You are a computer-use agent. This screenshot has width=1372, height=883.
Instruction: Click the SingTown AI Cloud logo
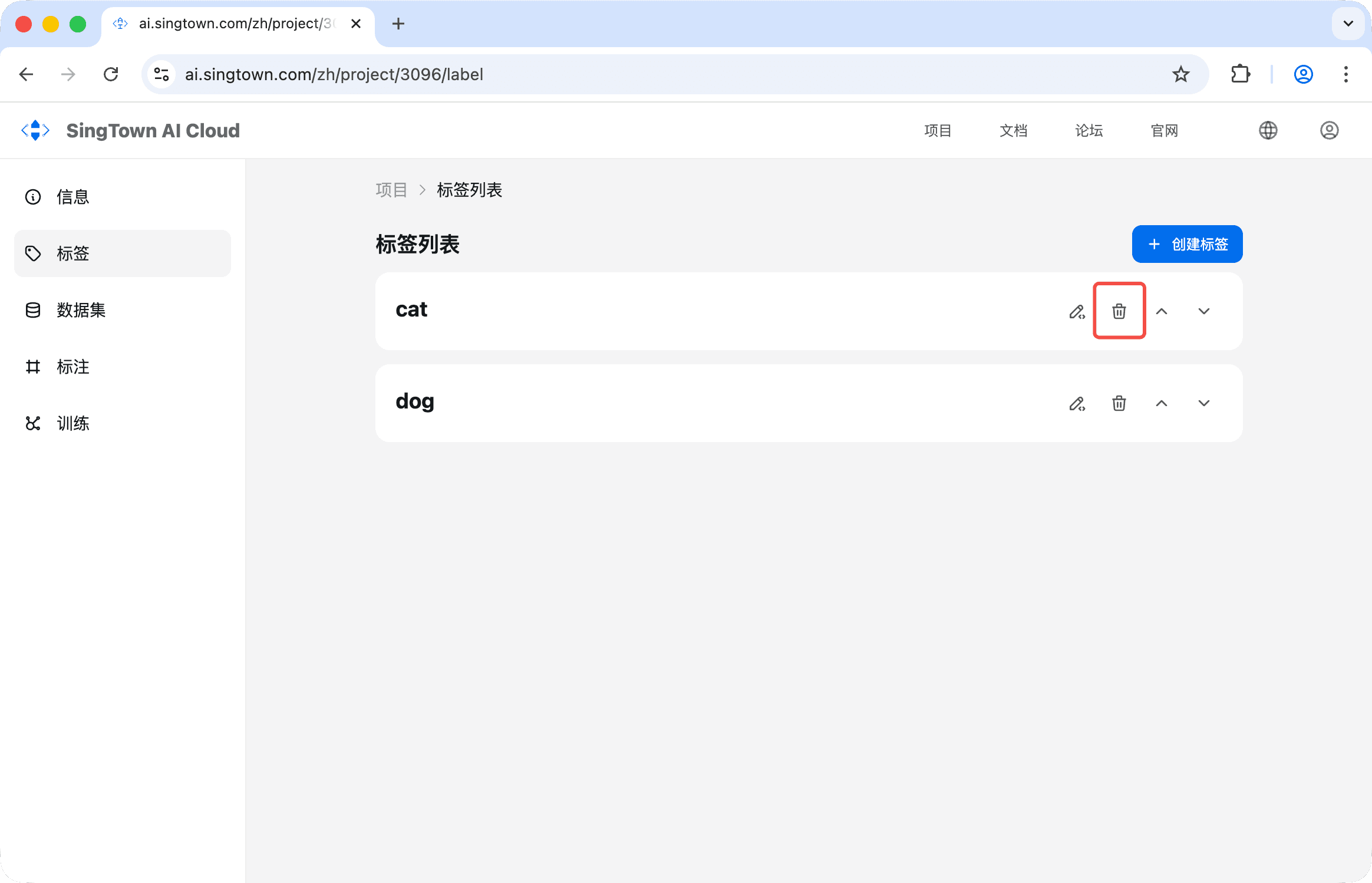pyautogui.click(x=131, y=130)
